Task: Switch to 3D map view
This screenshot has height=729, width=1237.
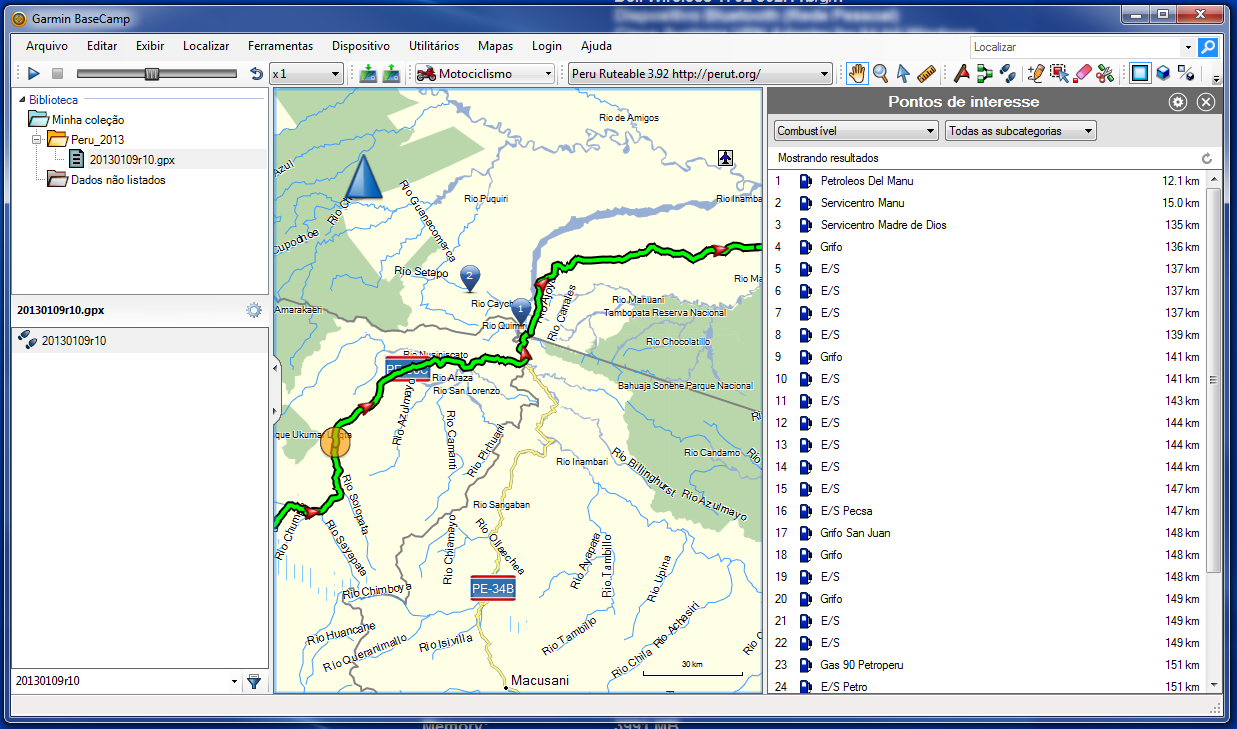Action: (1162, 73)
